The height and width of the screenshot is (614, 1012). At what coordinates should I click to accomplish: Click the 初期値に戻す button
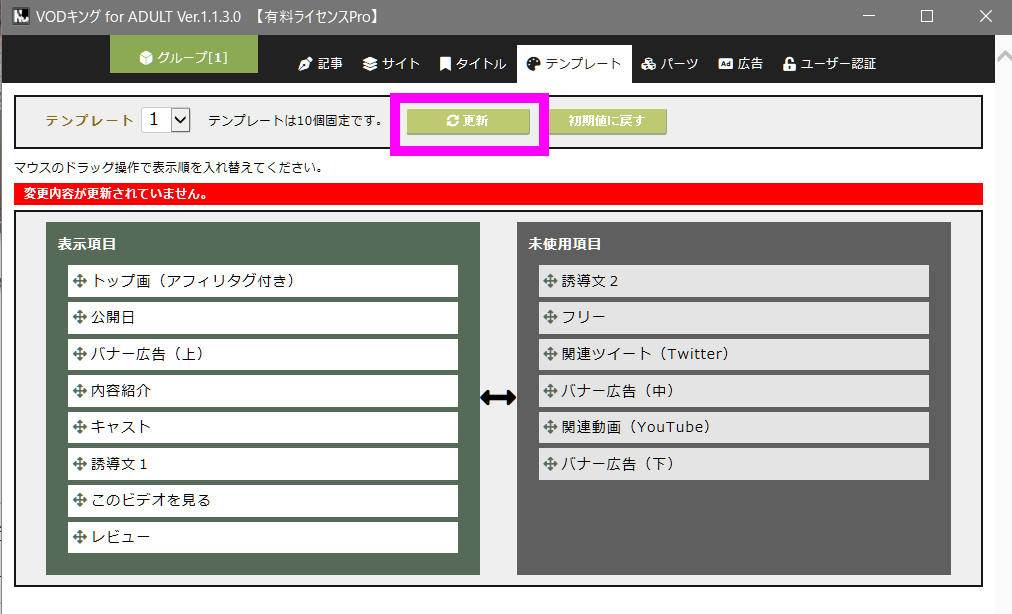point(607,121)
